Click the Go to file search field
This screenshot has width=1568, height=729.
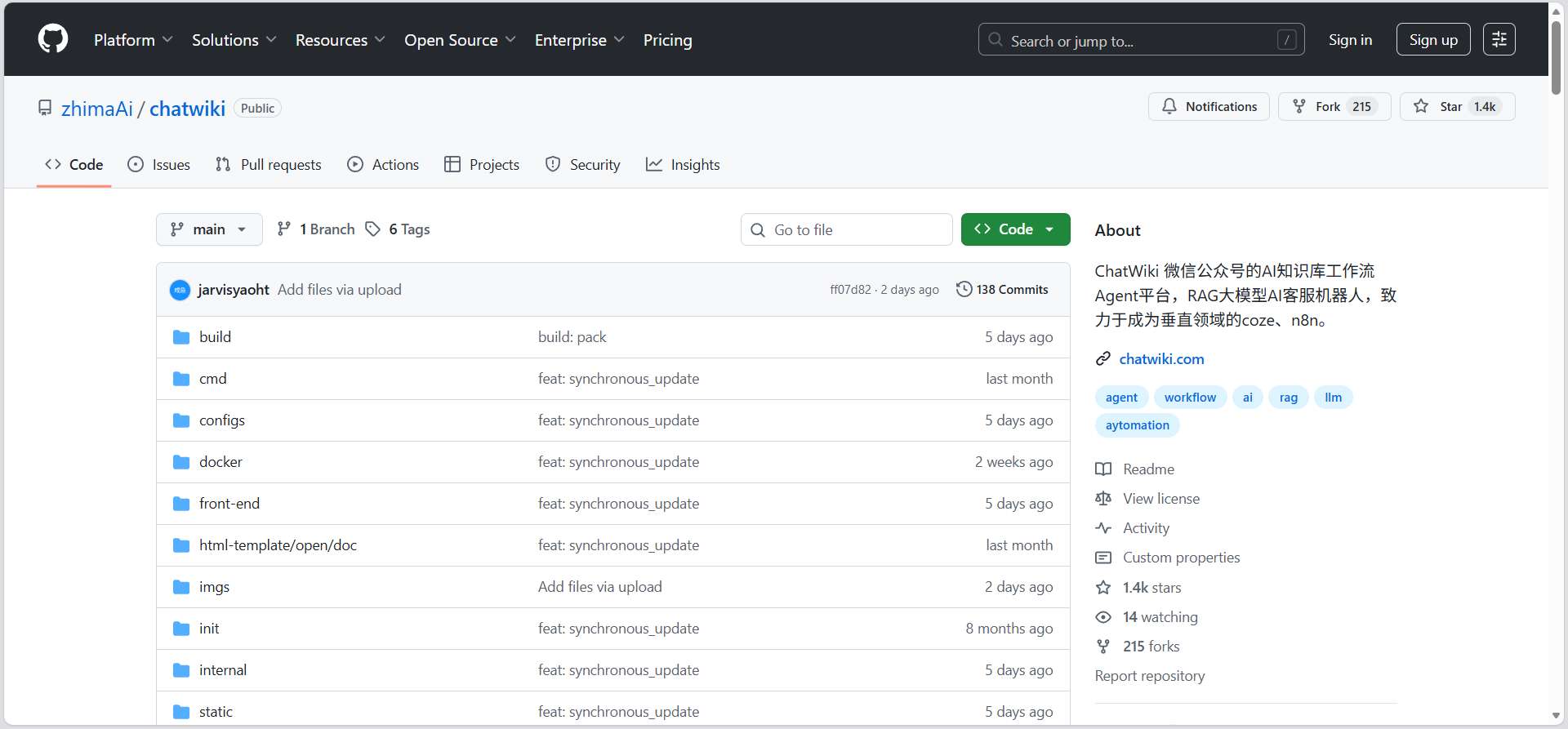click(x=847, y=229)
